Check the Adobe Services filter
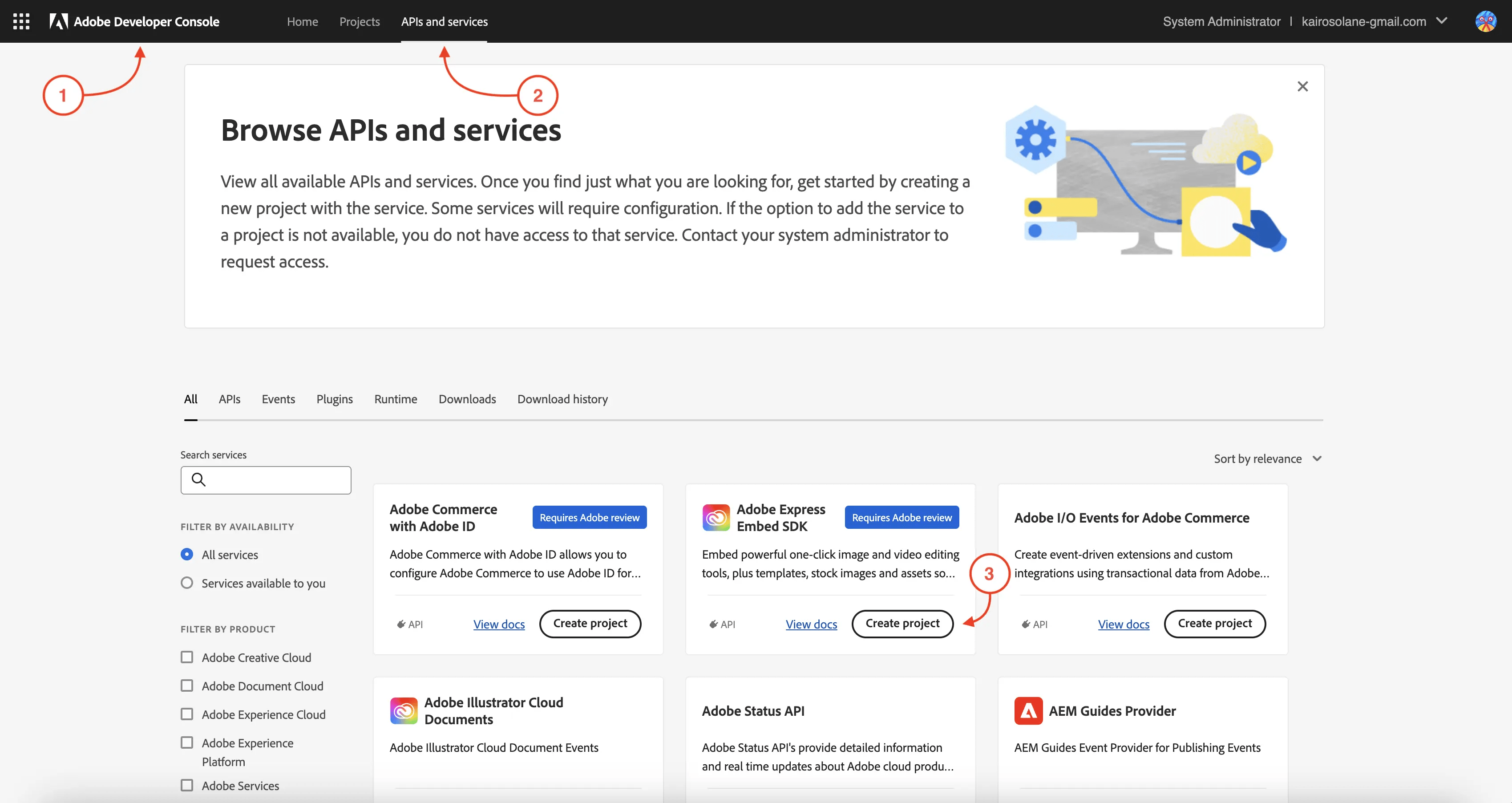Image resolution: width=1512 pixels, height=803 pixels. (186, 785)
